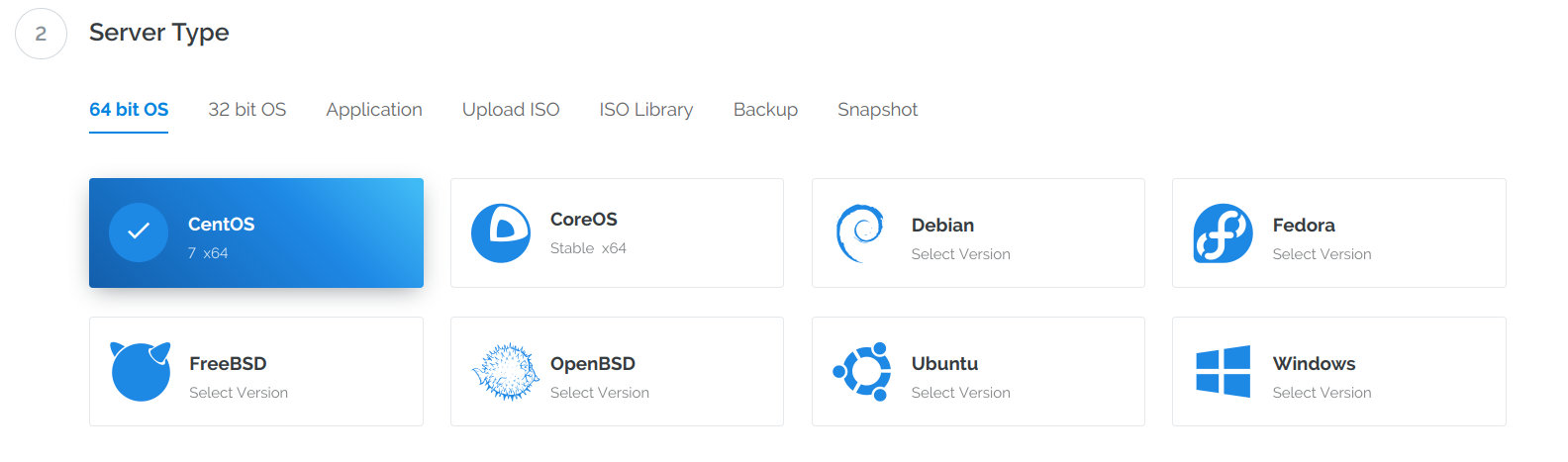Click the Debian card title
The image size is (1568, 462).
942,226
